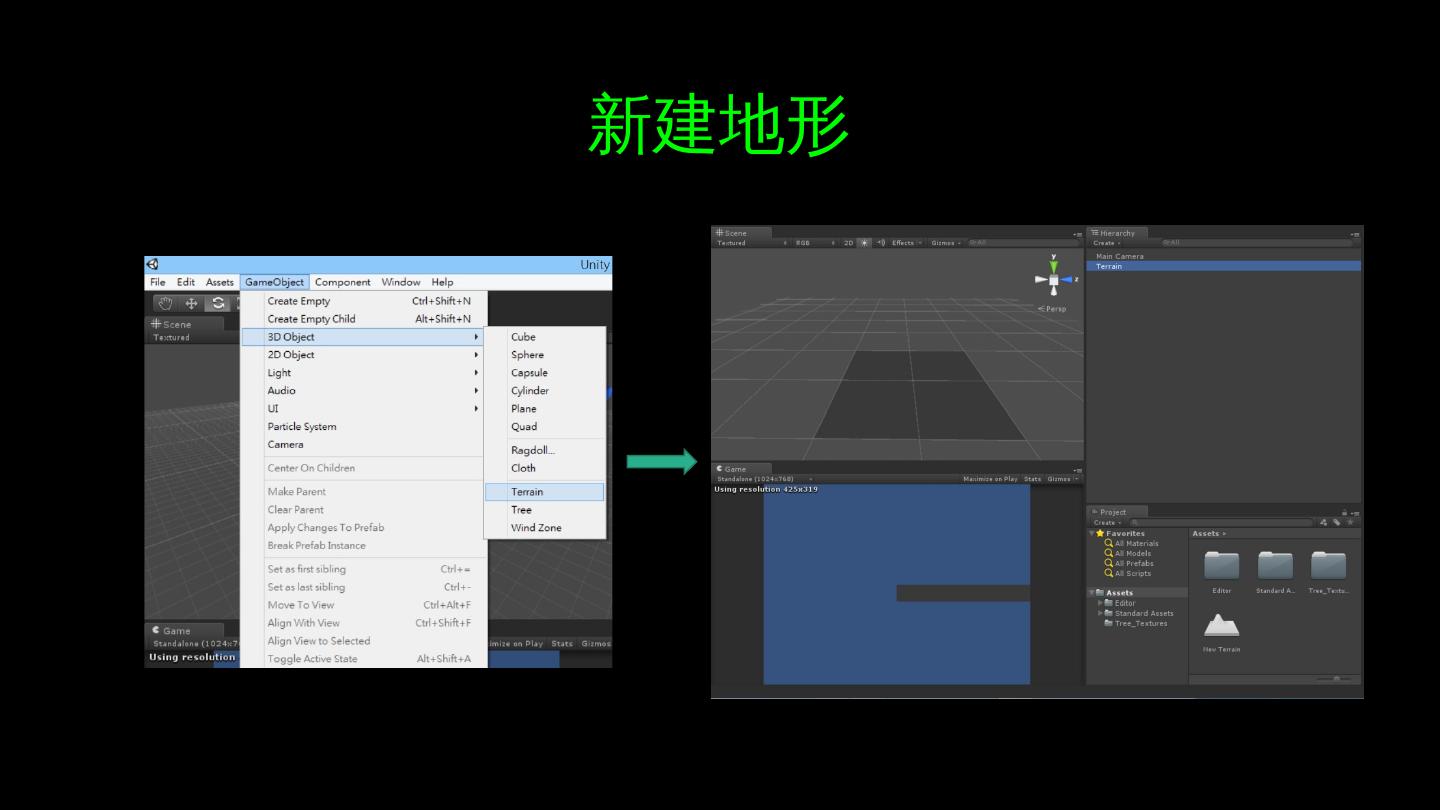Image resolution: width=1440 pixels, height=810 pixels.
Task: Open the Hierarchy Create dropdown
Action: point(1106,243)
